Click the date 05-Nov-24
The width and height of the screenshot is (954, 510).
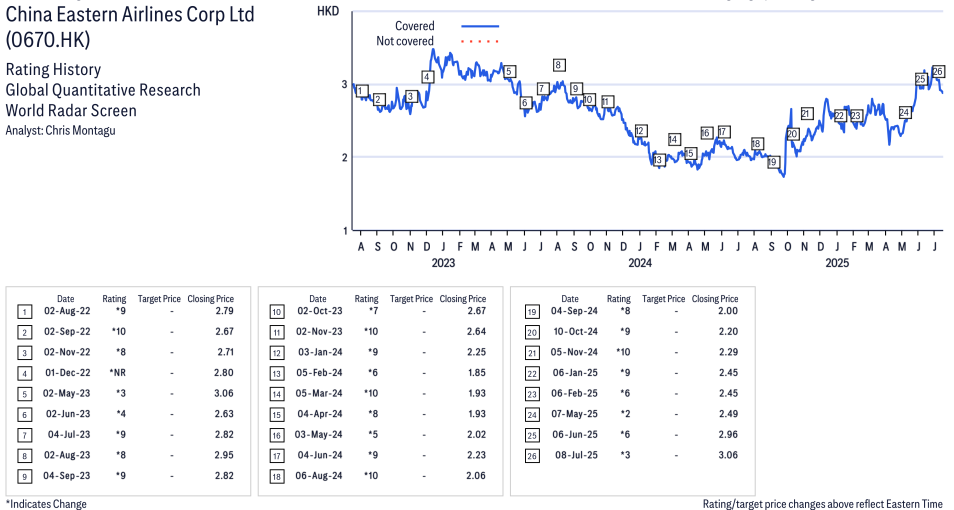tap(574, 352)
